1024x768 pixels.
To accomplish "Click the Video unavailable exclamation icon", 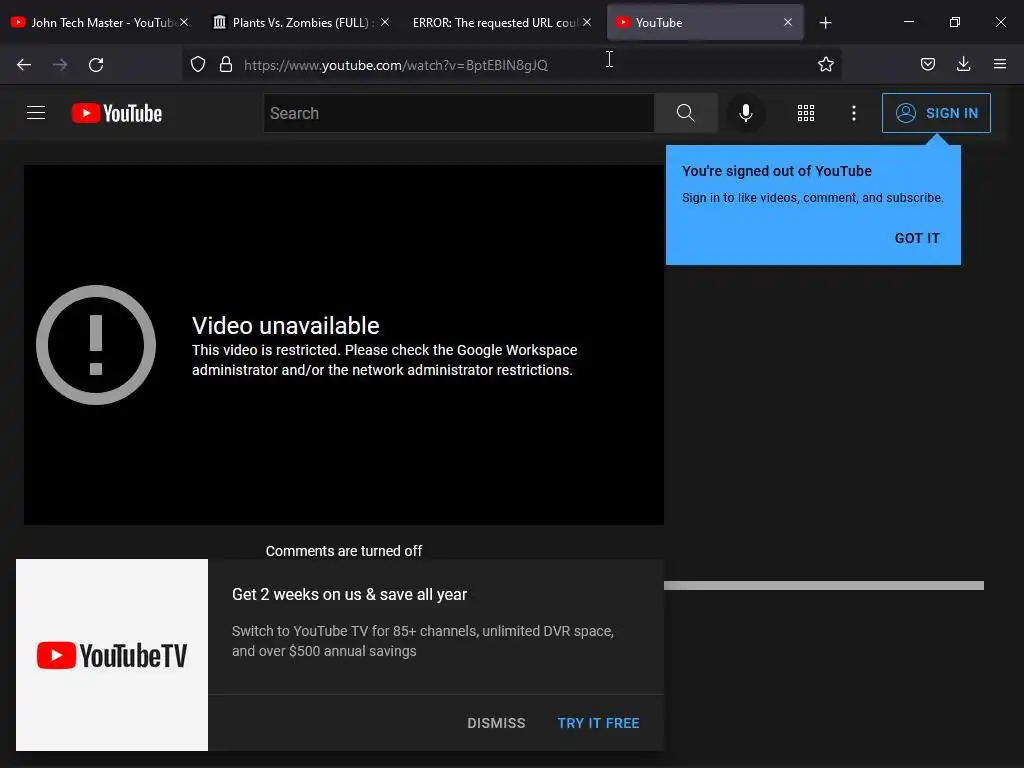I will pyautogui.click(x=96, y=345).
